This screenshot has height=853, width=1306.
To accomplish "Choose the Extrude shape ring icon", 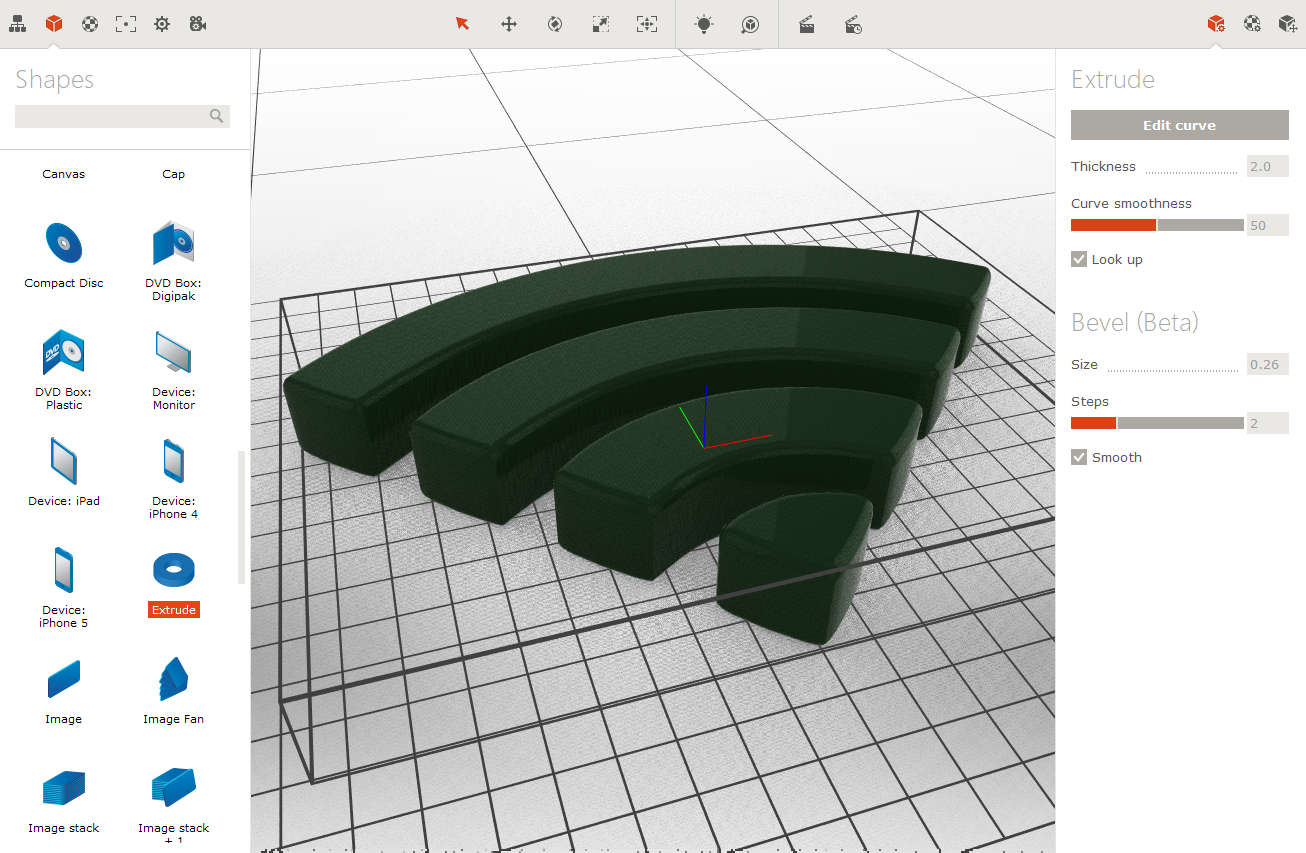I will point(173,570).
